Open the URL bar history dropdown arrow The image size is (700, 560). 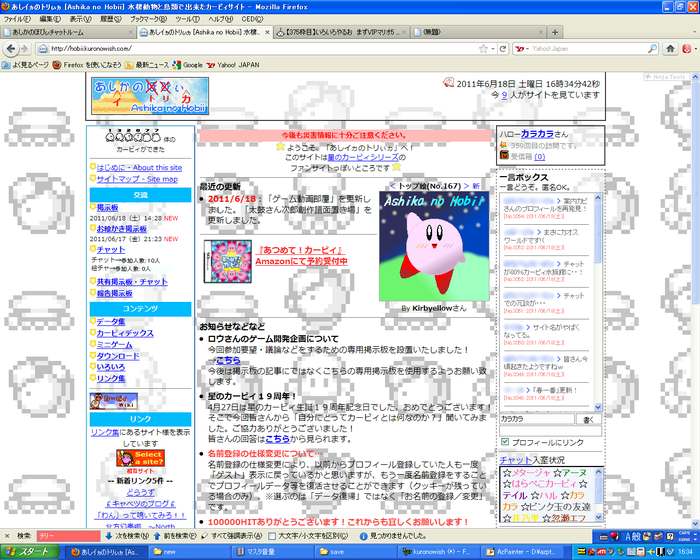pos(492,49)
